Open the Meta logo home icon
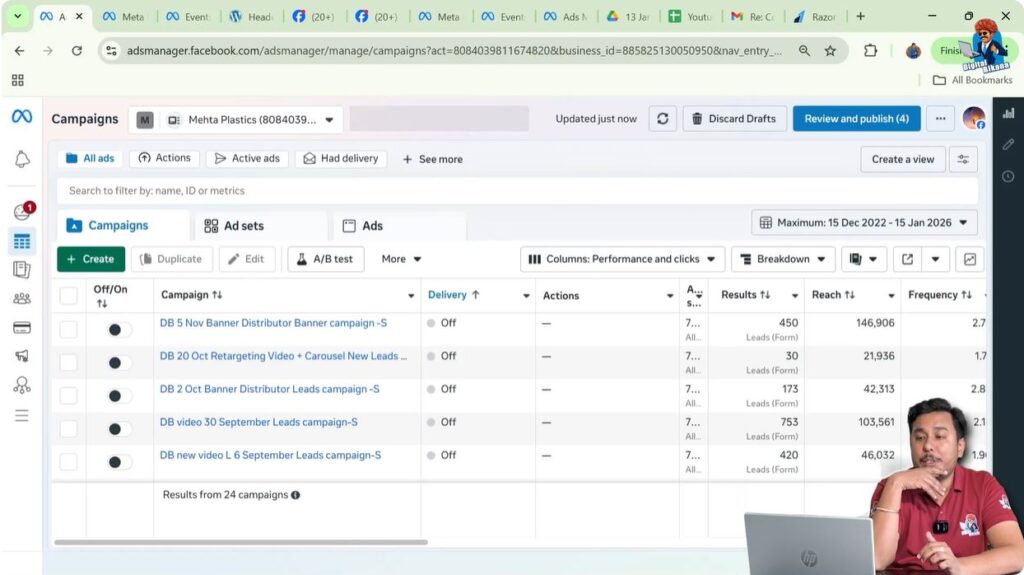The width and height of the screenshot is (1024, 575). 22,116
